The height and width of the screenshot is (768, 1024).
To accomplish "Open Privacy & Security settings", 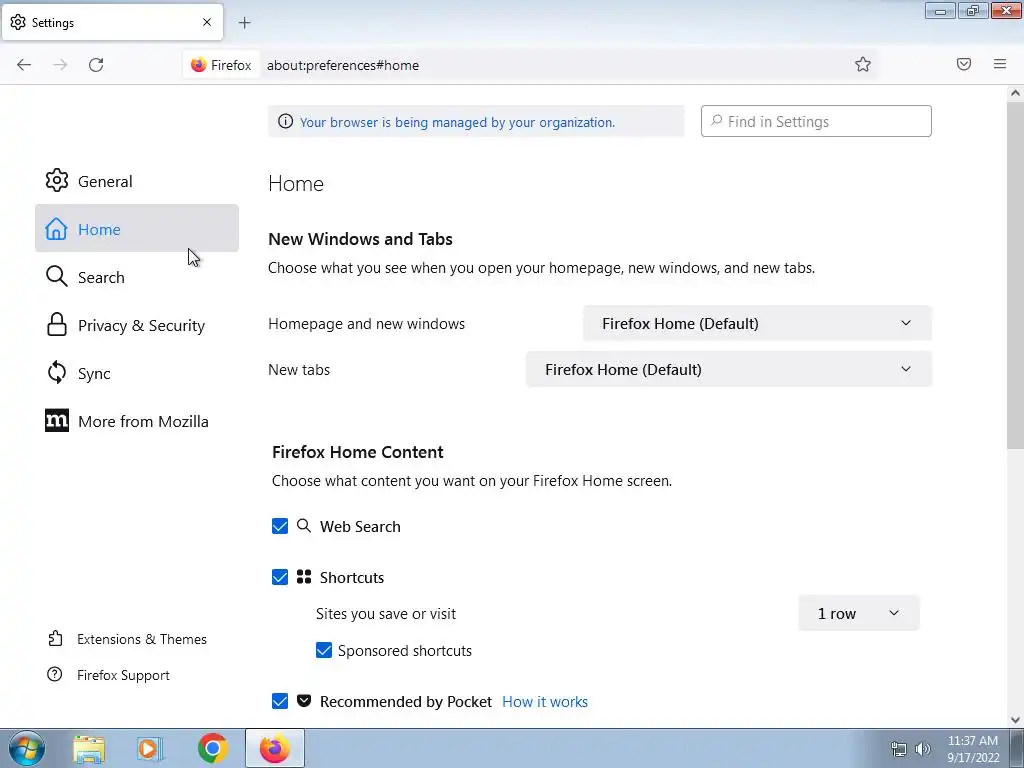I will [x=141, y=325].
